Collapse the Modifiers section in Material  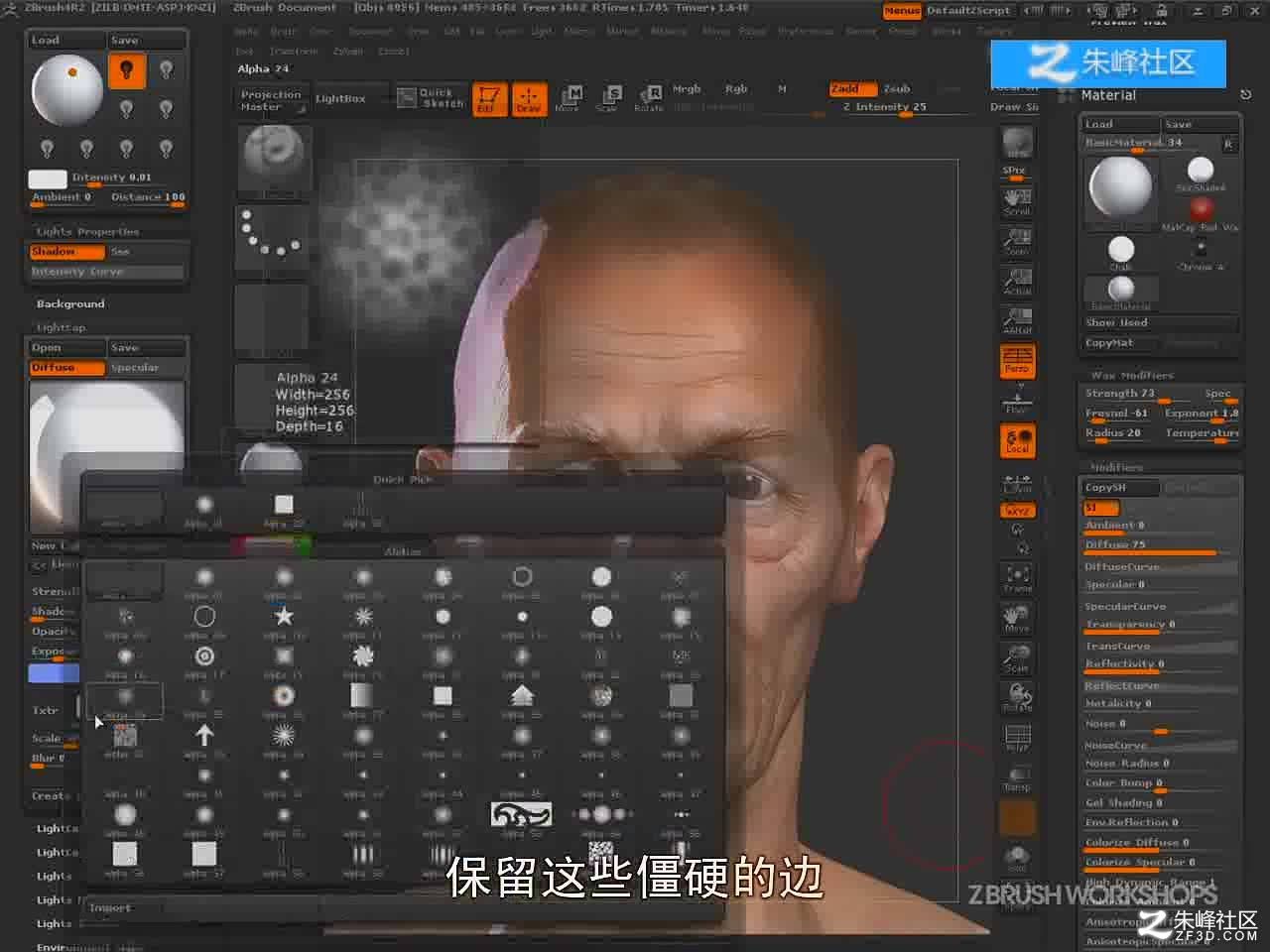pyautogui.click(x=1117, y=467)
